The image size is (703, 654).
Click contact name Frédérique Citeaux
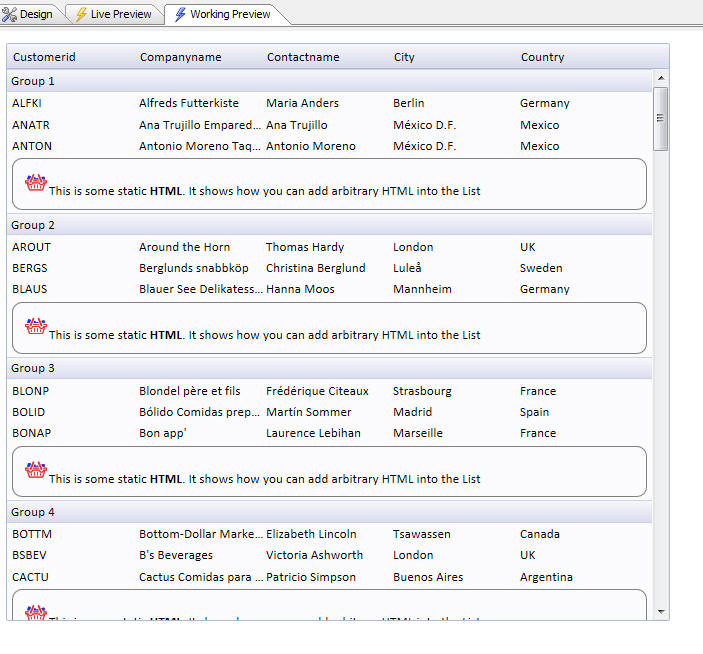point(317,391)
